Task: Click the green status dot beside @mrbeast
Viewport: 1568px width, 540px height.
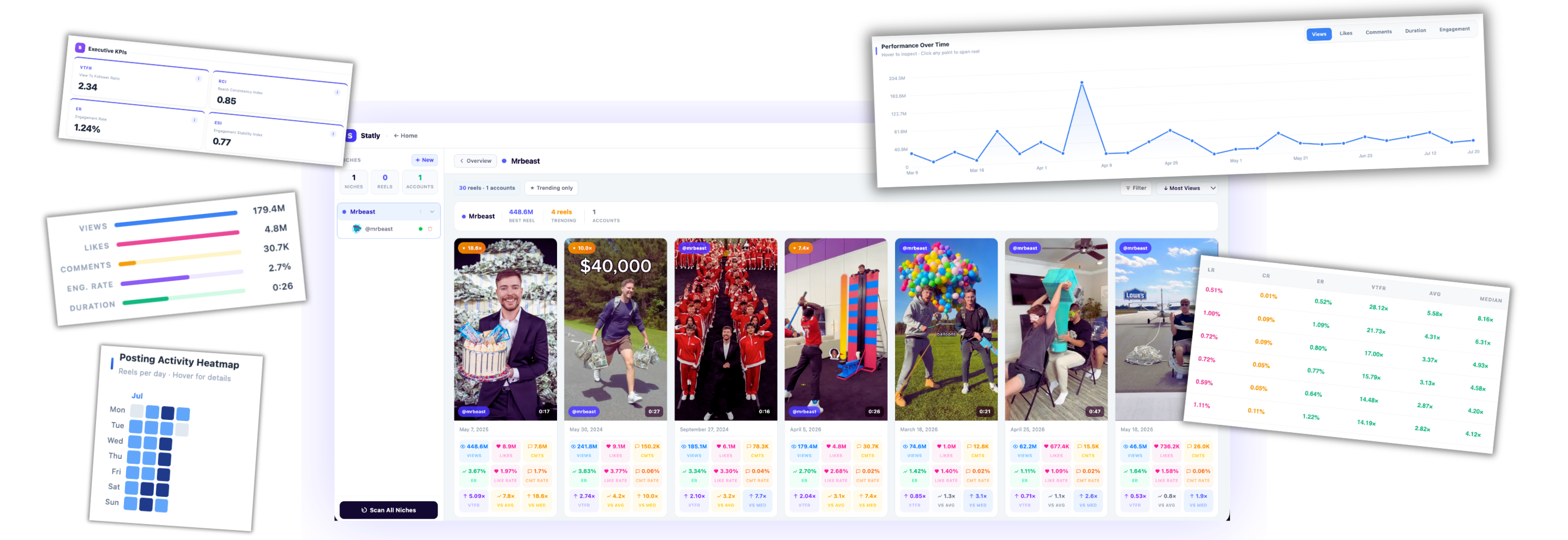Action: click(420, 229)
